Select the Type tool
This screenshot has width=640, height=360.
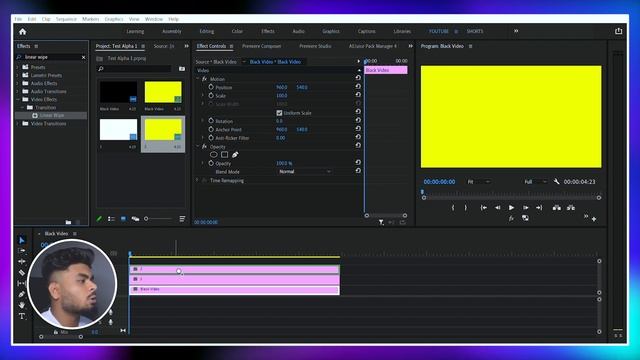point(22,316)
